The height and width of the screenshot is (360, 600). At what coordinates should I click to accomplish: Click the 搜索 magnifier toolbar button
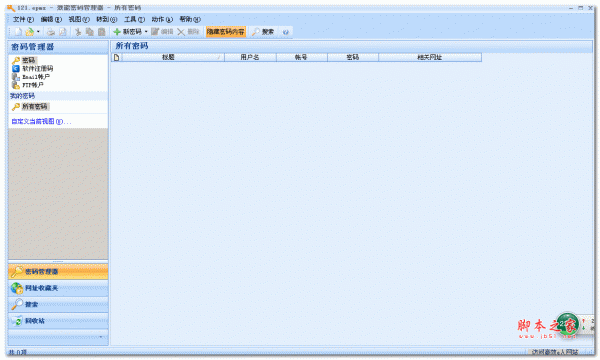click(263, 32)
